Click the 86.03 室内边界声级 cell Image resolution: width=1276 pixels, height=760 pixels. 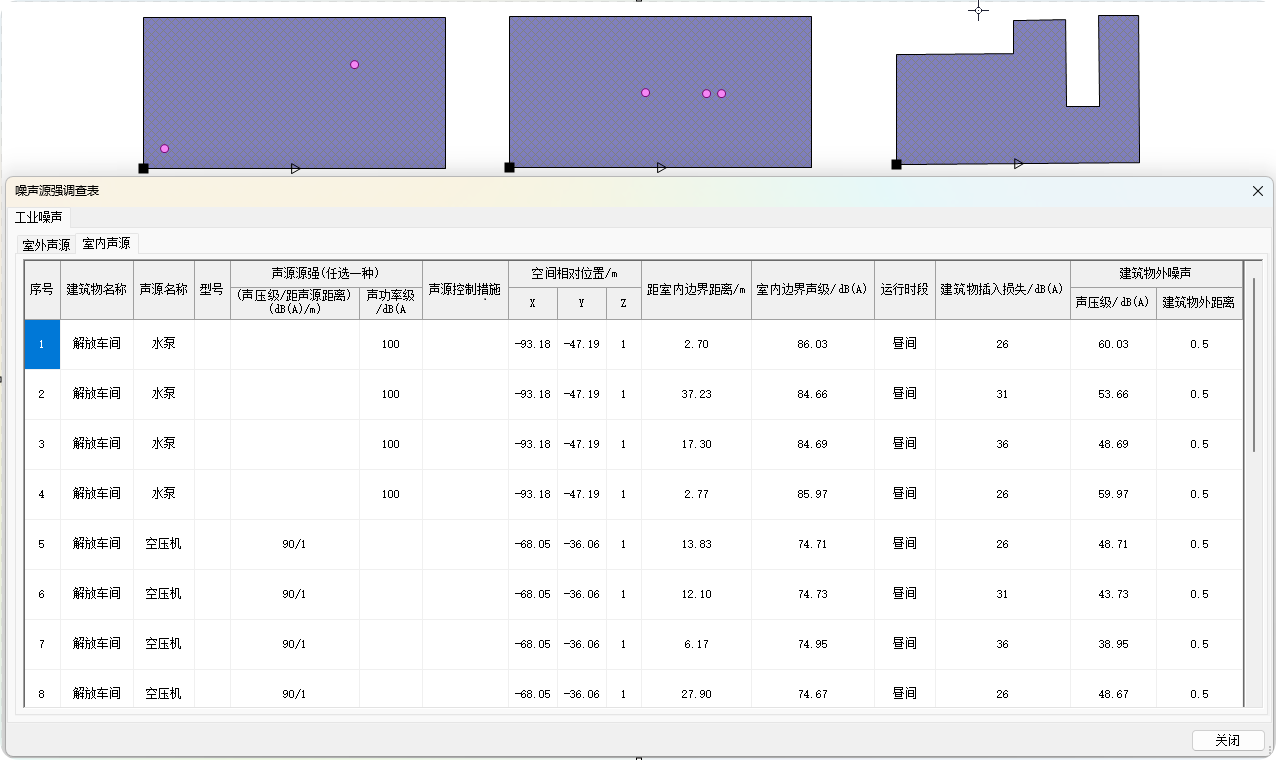click(x=812, y=344)
